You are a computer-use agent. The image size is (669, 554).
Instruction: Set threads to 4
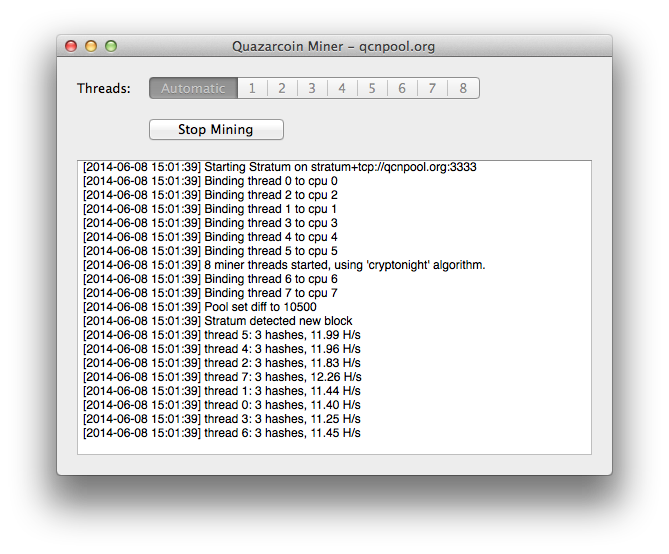[x=342, y=88]
